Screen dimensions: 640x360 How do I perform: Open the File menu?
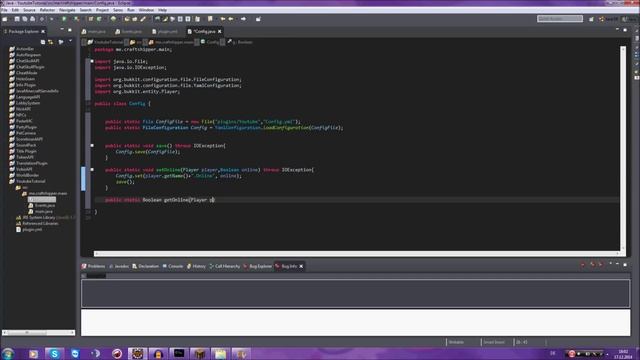4,10
